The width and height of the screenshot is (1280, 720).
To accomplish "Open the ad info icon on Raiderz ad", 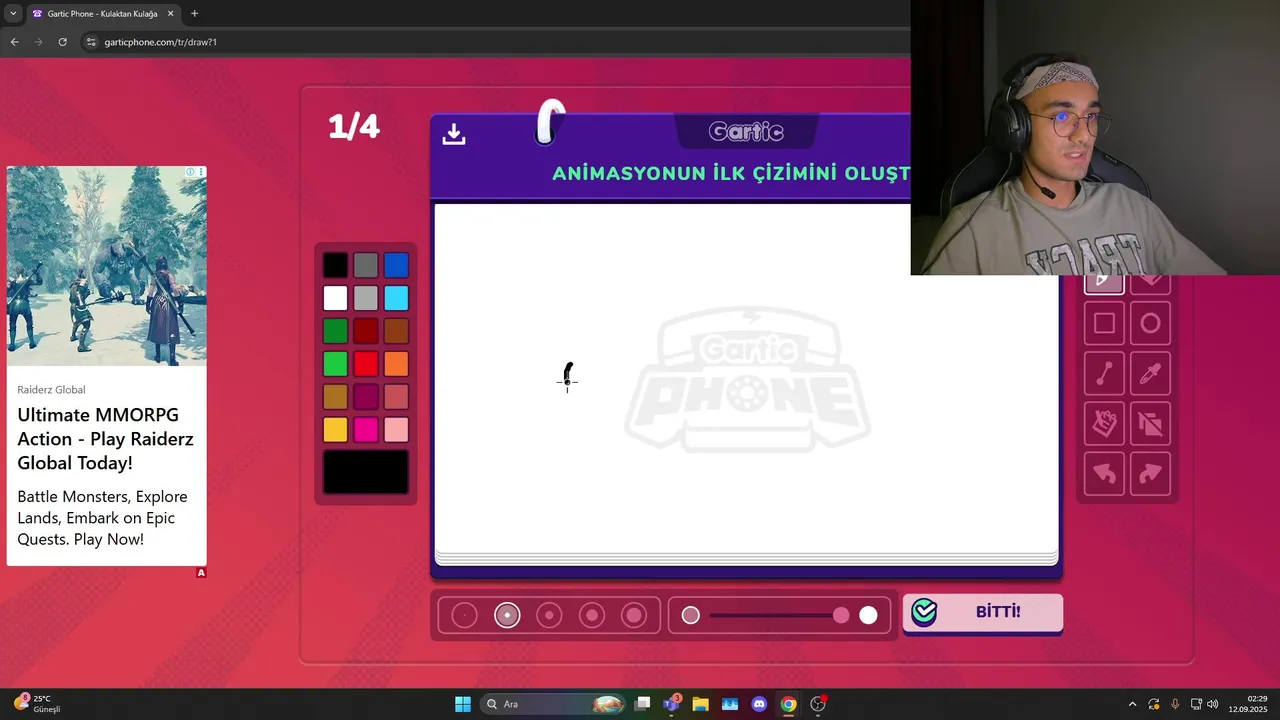I will [x=190, y=172].
